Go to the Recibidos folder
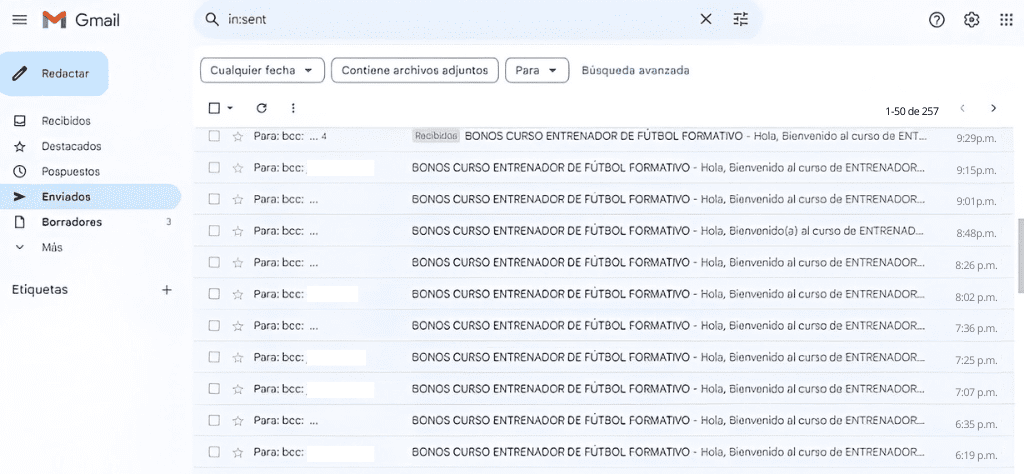Viewport: 1024px width, 474px height. (66, 121)
